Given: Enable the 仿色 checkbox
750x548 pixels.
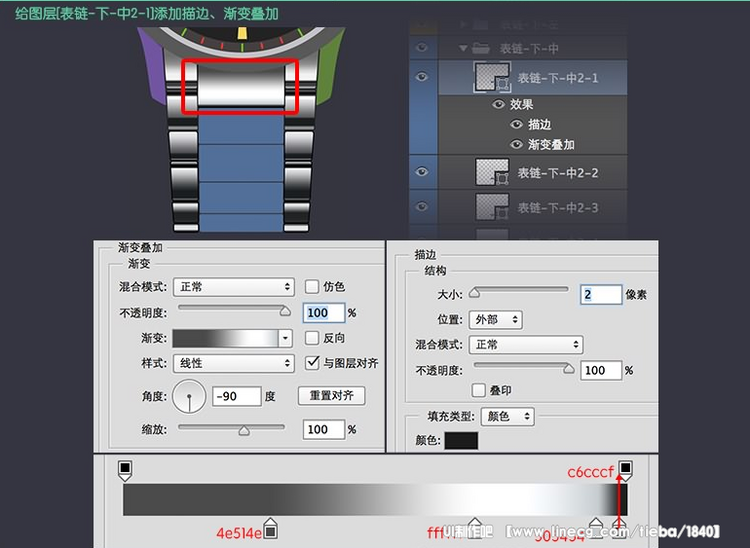Looking at the screenshot, I should (x=312, y=286).
